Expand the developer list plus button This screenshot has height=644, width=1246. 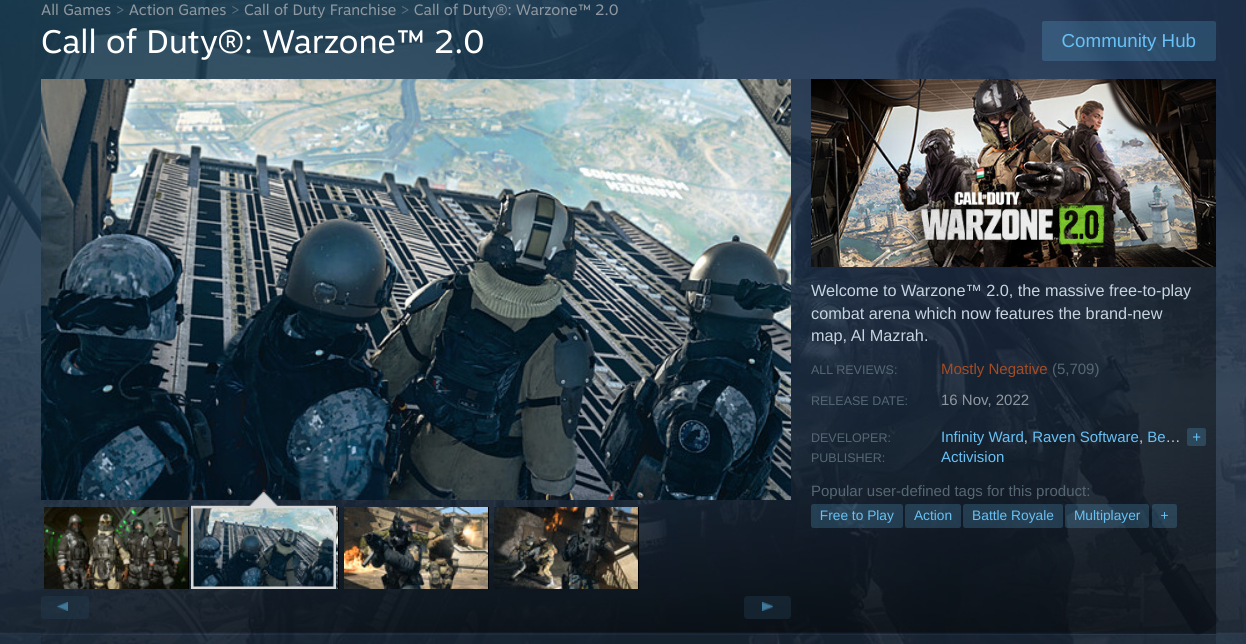[x=1196, y=437]
